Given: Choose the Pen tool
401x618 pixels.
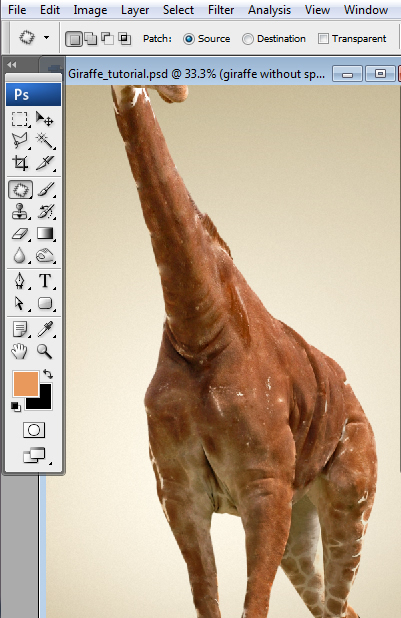Looking at the screenshot, I should [x=20, y=281].
